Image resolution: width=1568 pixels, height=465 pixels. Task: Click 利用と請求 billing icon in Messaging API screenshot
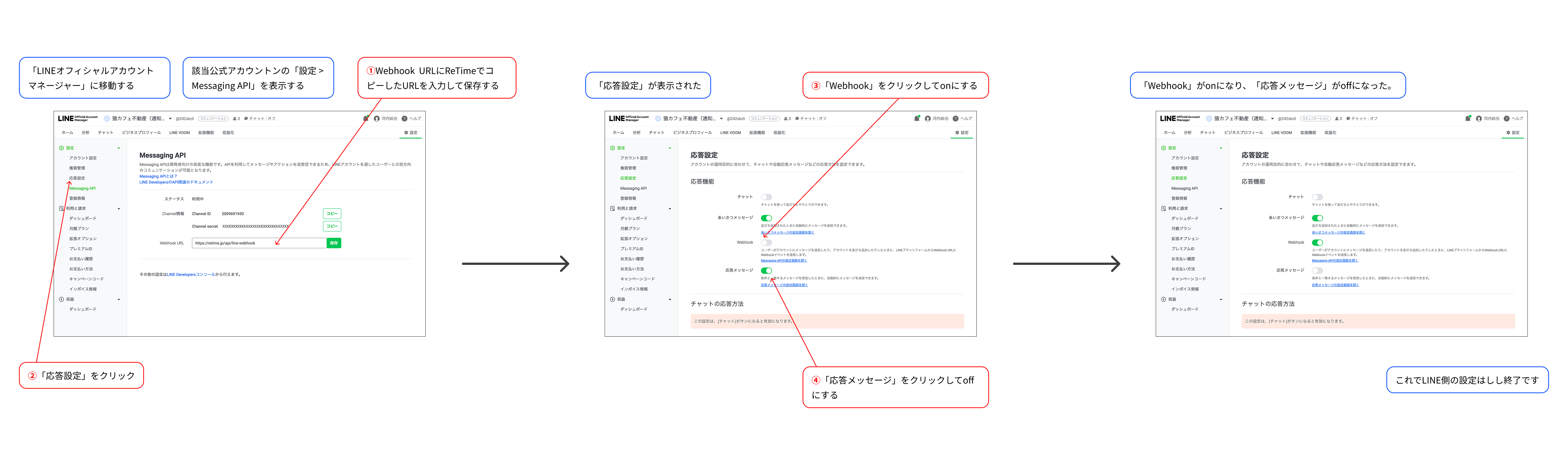pyautogui.click(x=61, y=208)
